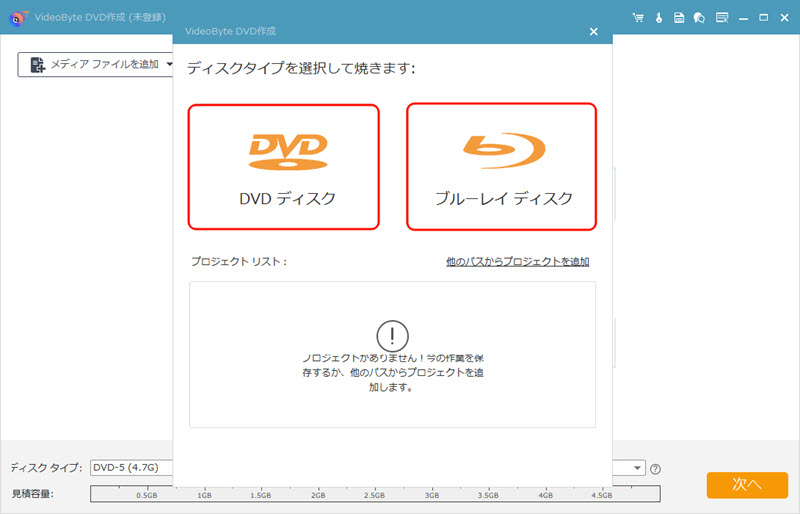Viewport: 800px width, 514px height.
Task: Click the プロジェクト リスト label
Action: tap(239, 261)
